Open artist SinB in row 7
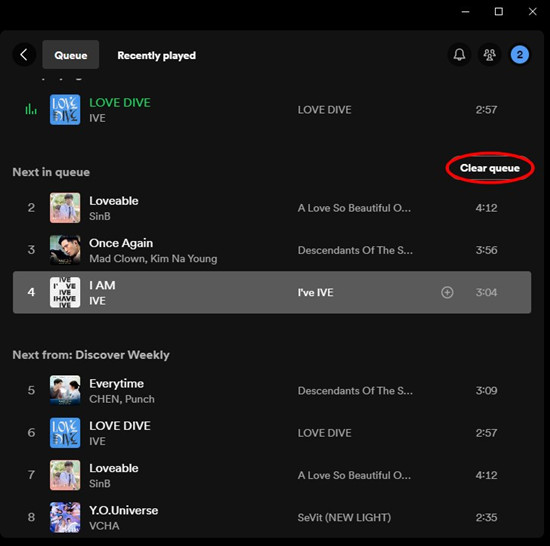Image resolution: width=550 pixels, height=546 pixels. (x=100, y=484)
